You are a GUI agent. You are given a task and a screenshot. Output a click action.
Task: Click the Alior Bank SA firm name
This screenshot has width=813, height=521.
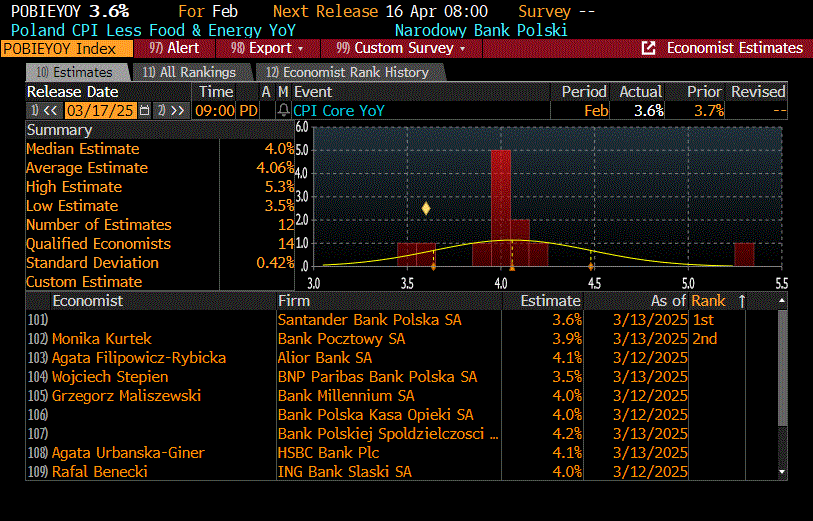(325, 358)
